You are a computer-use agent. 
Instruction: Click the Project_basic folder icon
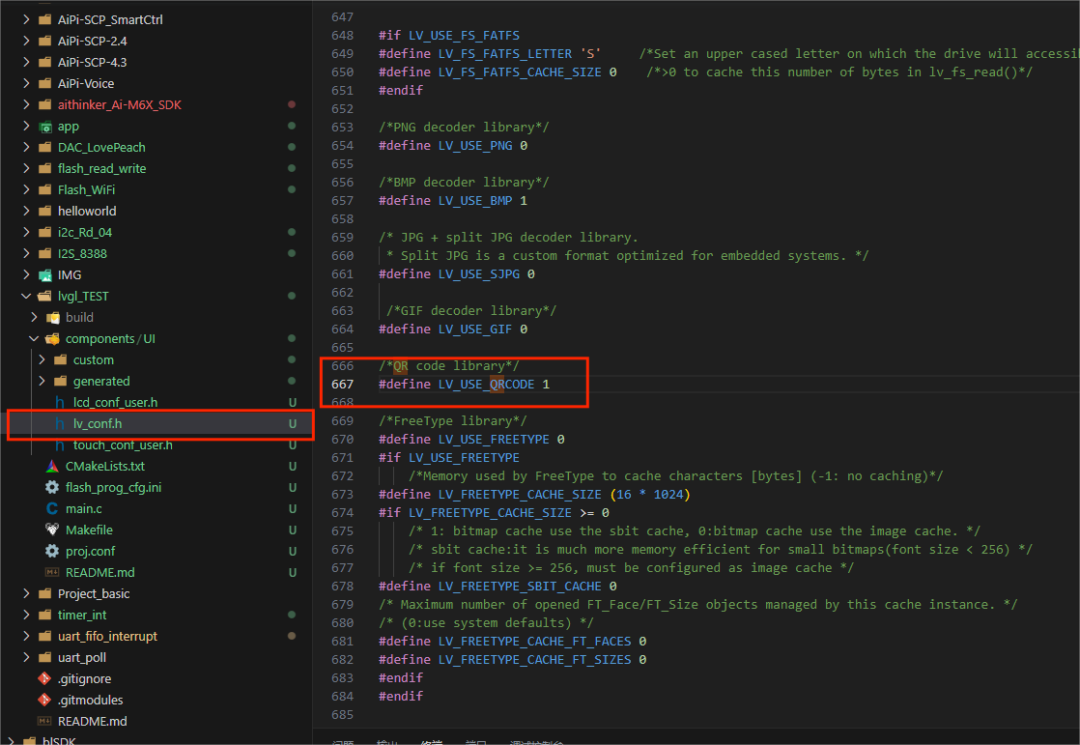tap(45, 594)
